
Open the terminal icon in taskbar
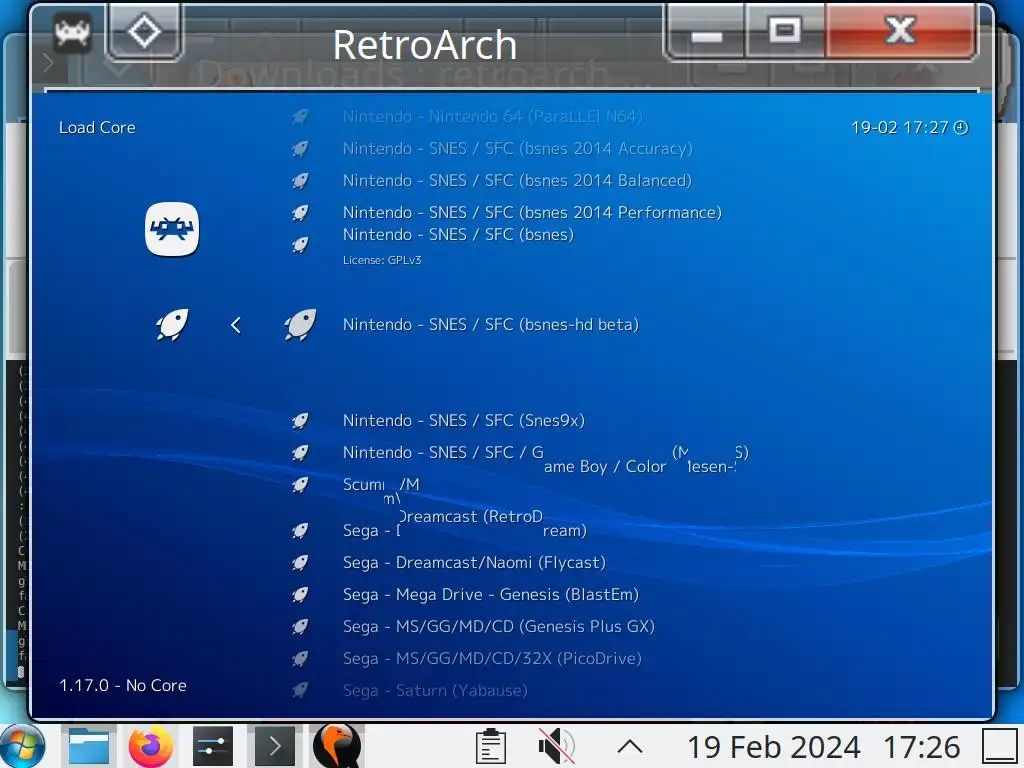[x=274, y=746]
